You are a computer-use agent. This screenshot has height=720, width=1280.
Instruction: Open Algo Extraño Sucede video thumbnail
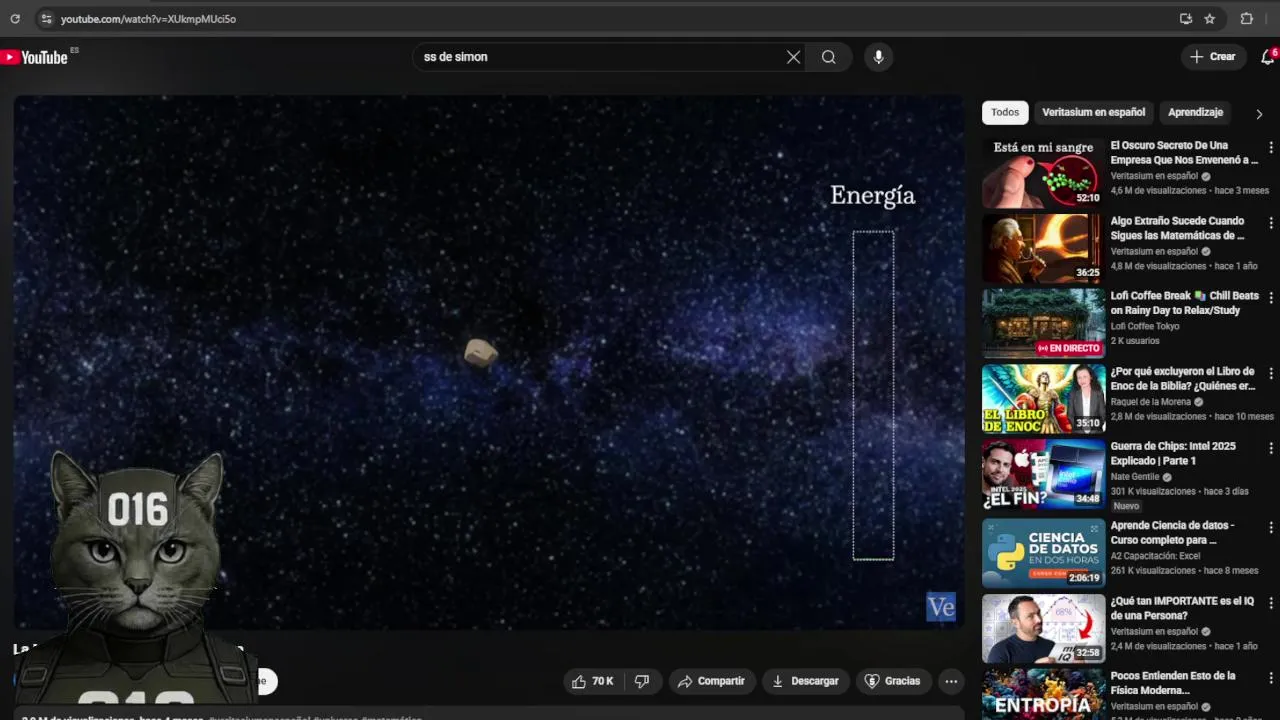tap(1043, 248)
